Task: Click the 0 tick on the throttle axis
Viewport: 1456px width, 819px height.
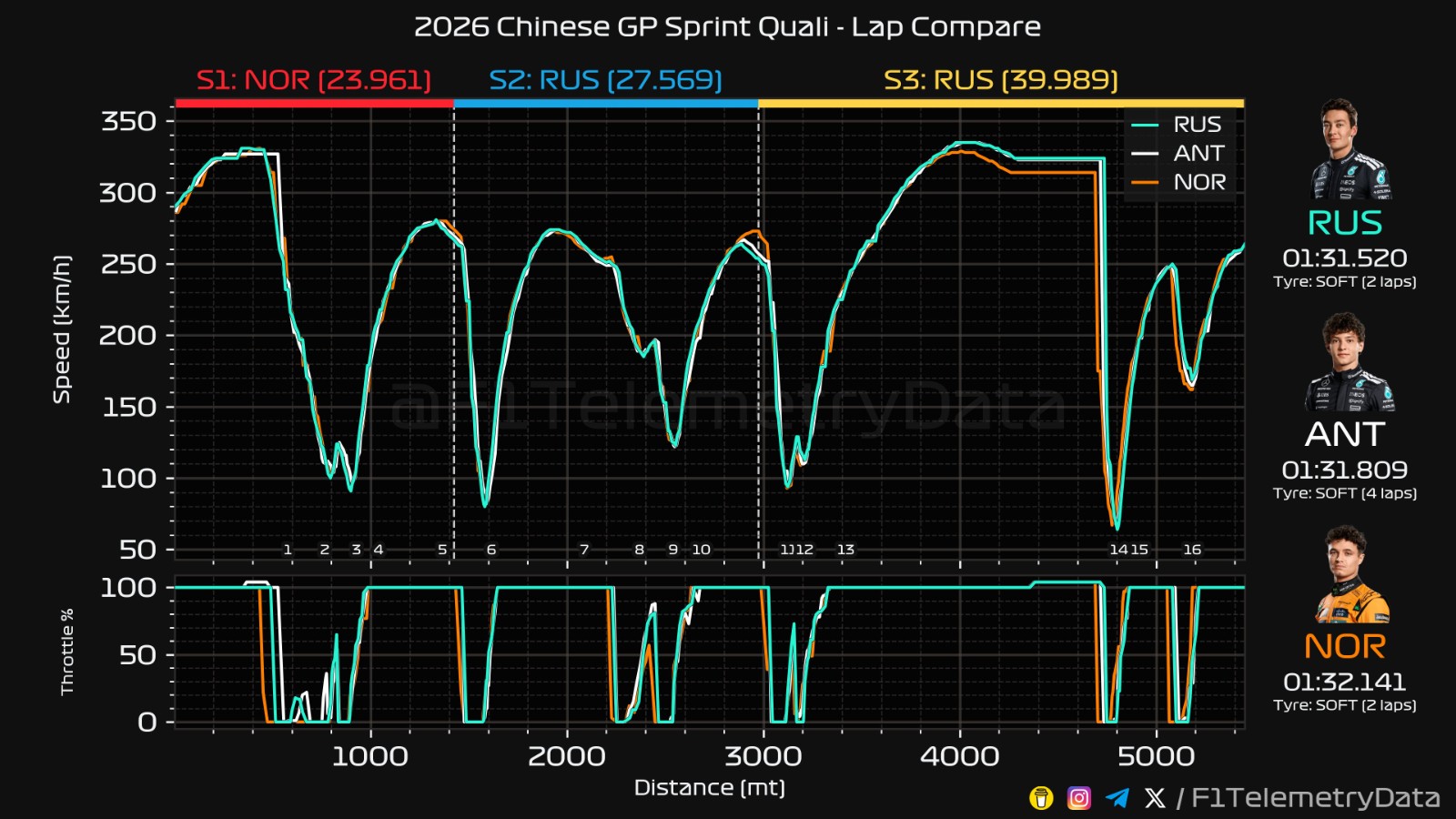Action: coord(147,723)
